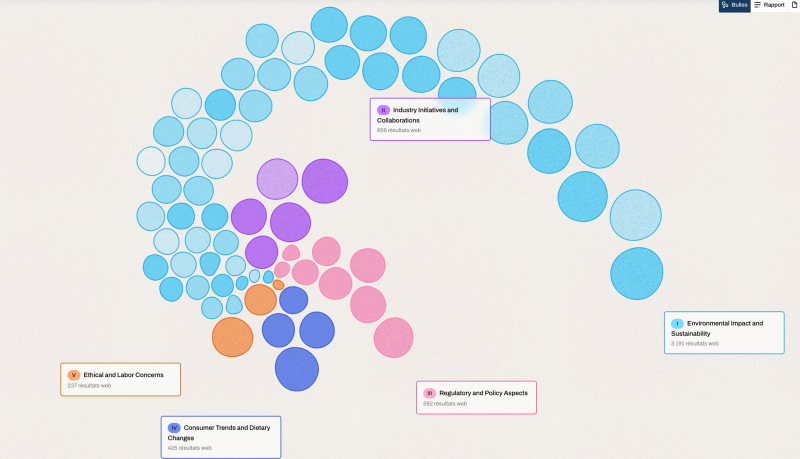Click the blue 'IV' badge icon

[x=174, y=428]
